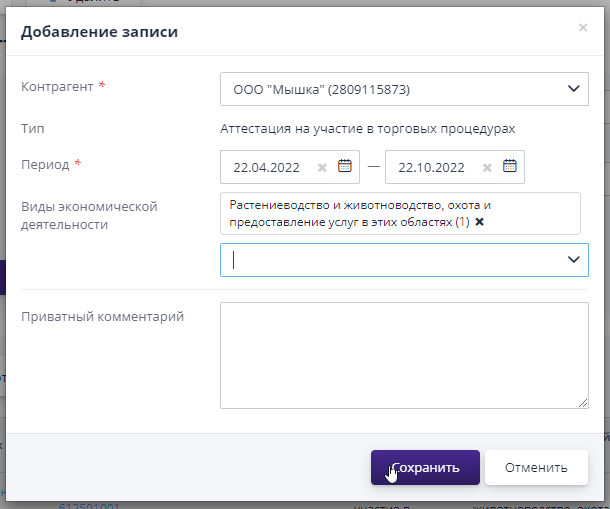
Task: Open the start date calendar picker
Action: (345, 167)
